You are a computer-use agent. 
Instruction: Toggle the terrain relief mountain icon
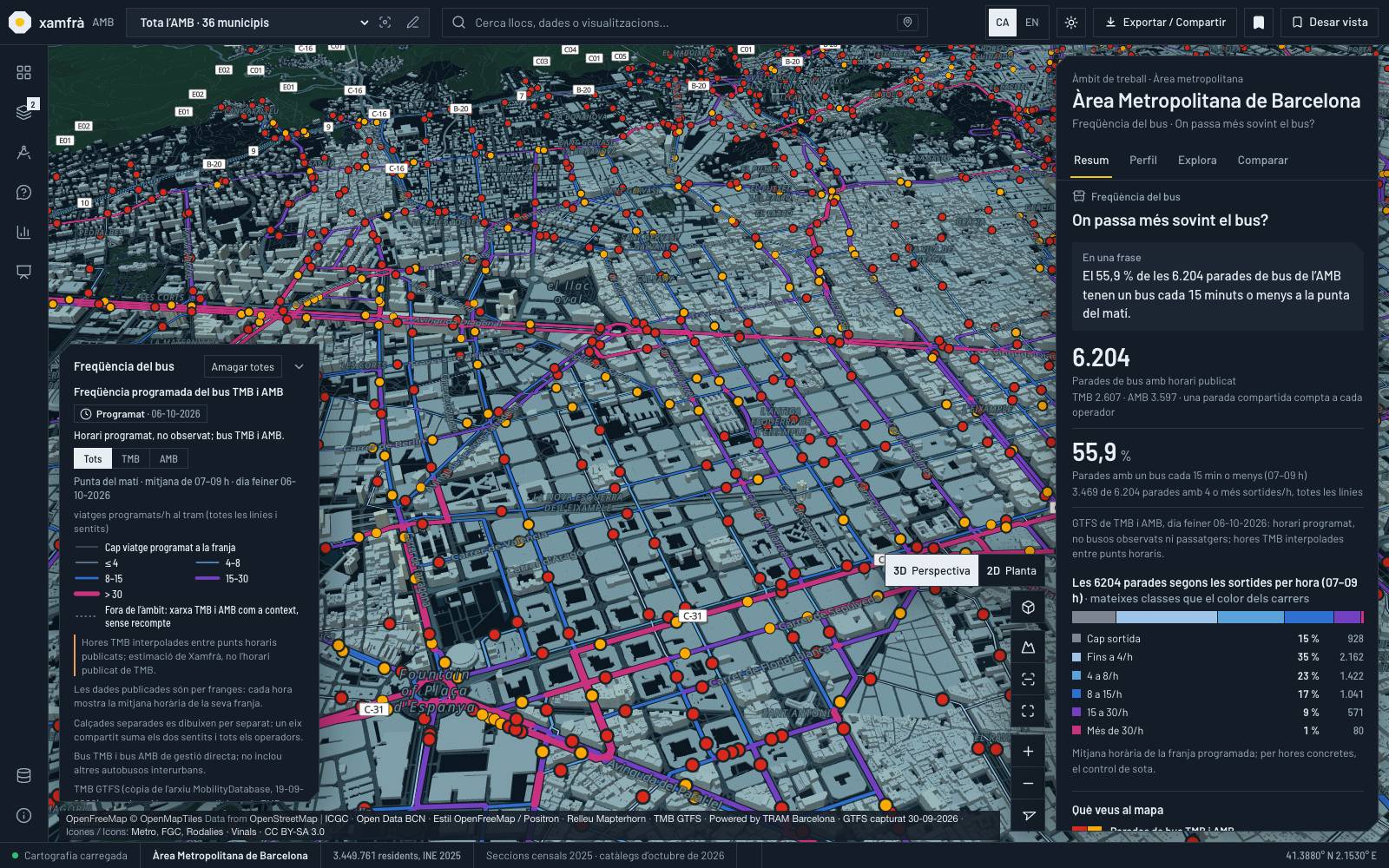coord(1028,647)
